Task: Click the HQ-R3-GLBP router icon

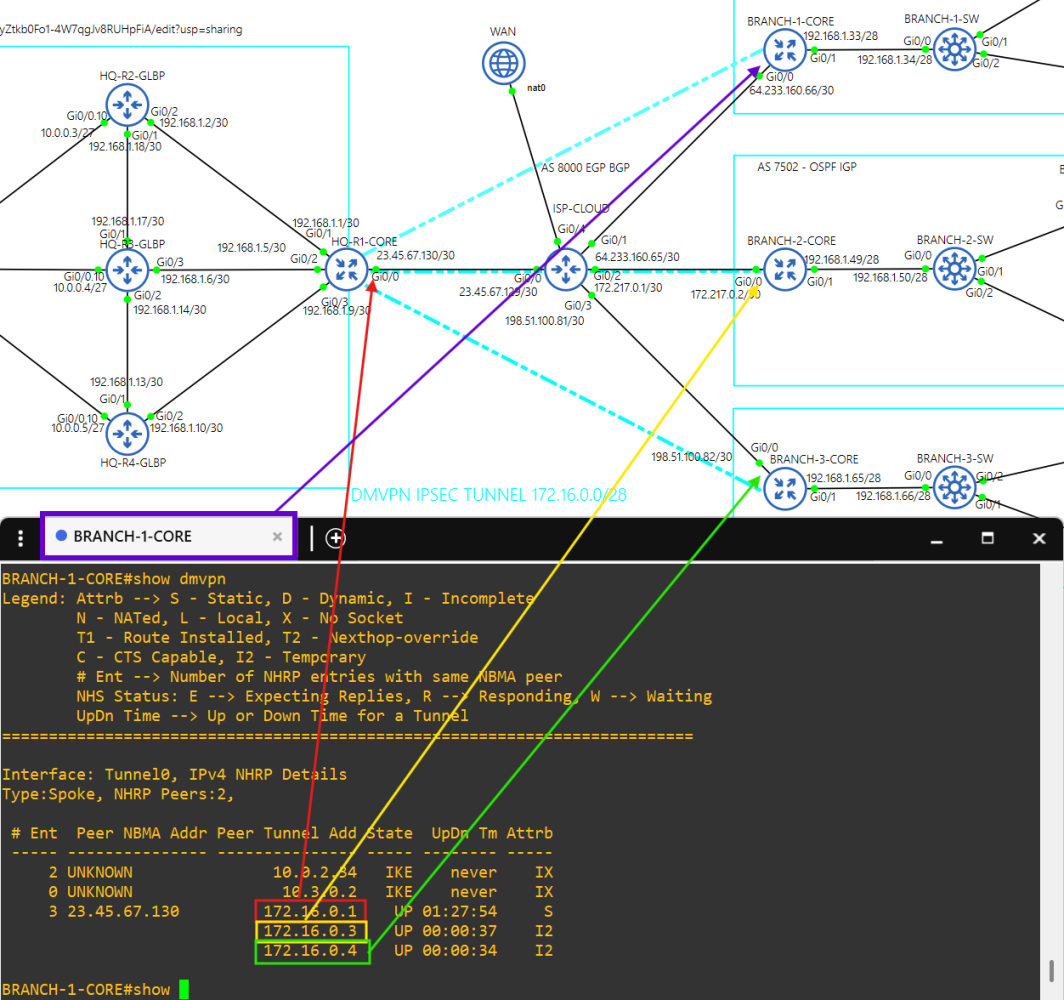Action: click(x=127, y=269)
